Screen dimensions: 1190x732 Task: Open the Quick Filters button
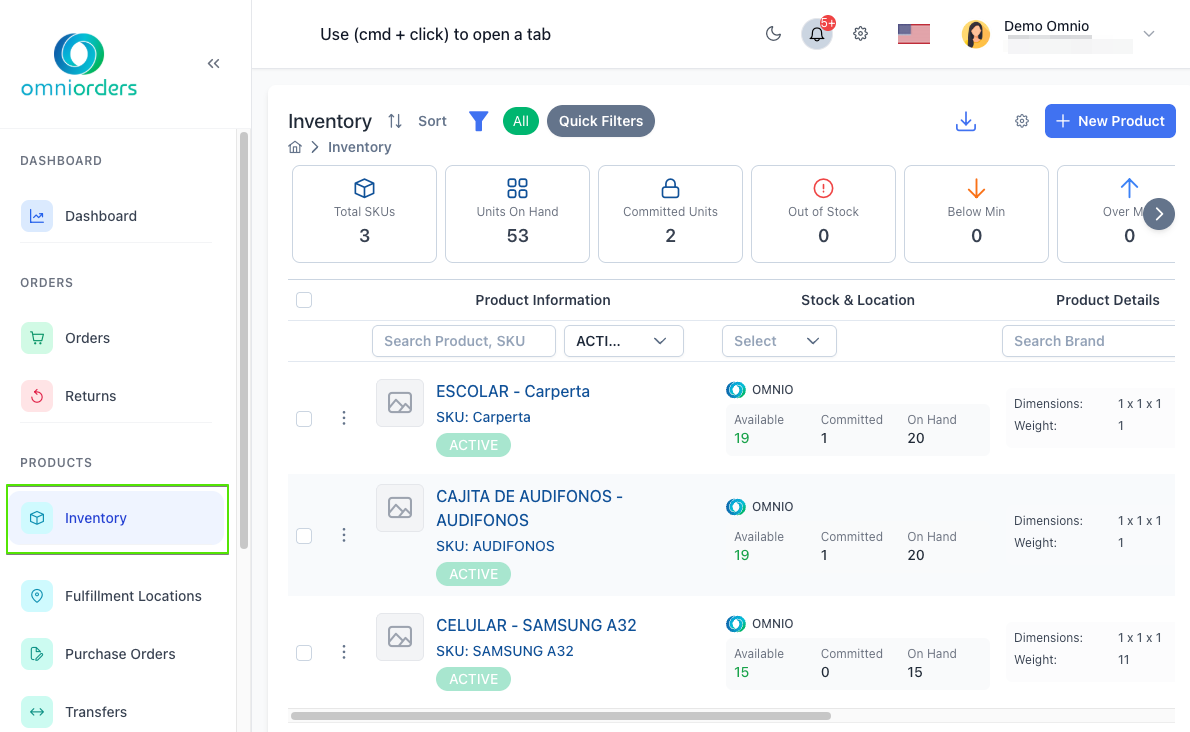(600, 121)
